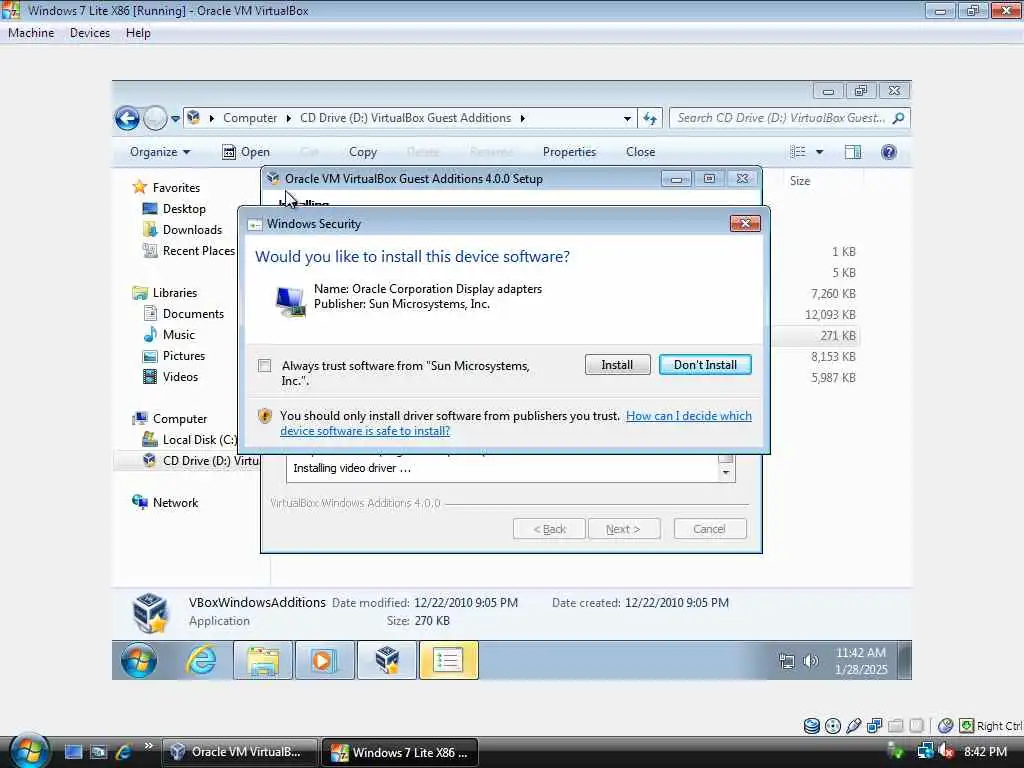Open the VirtualBox Machine menu
Screen dimensions: 1024x768
coord(31,33)
